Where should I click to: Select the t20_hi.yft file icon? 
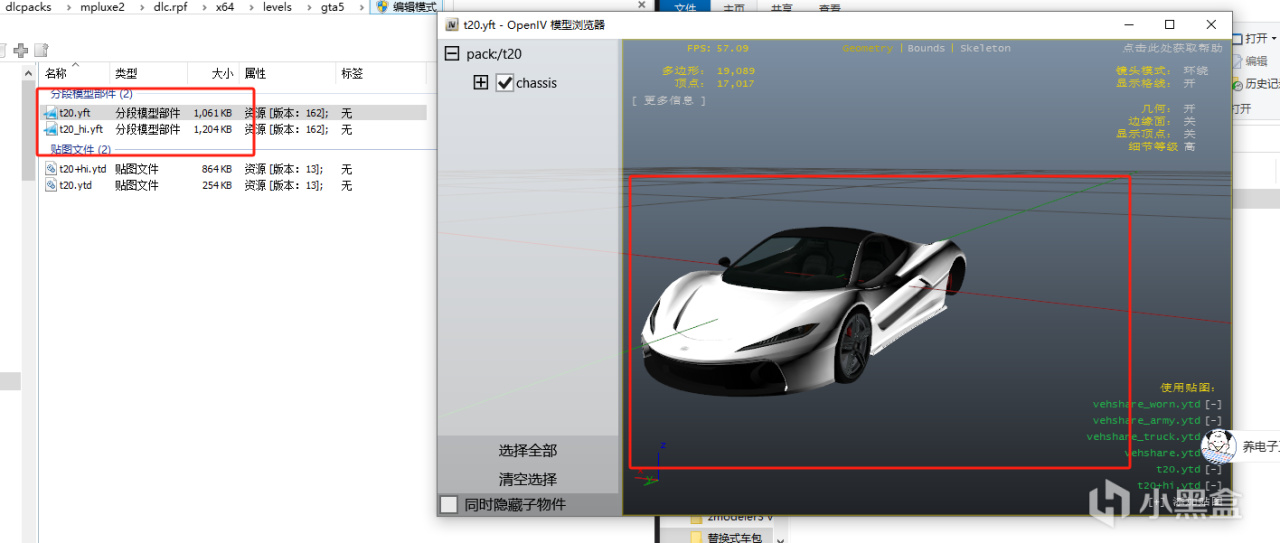50,130
